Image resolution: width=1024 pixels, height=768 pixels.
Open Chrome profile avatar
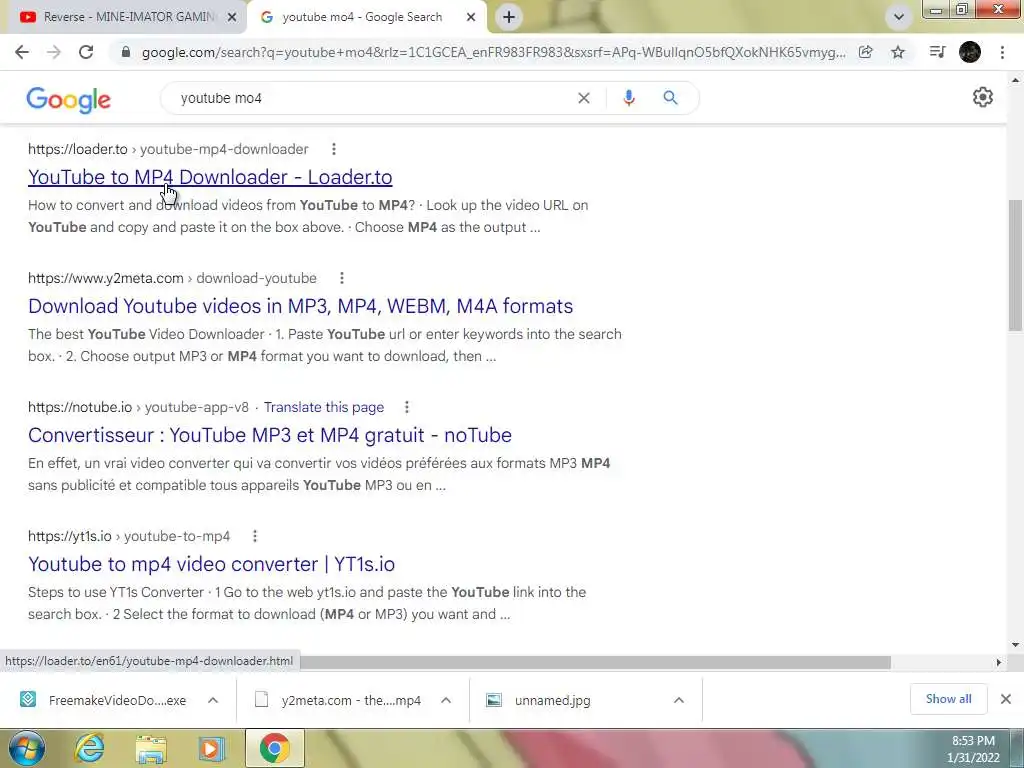[x=970, y=52]
